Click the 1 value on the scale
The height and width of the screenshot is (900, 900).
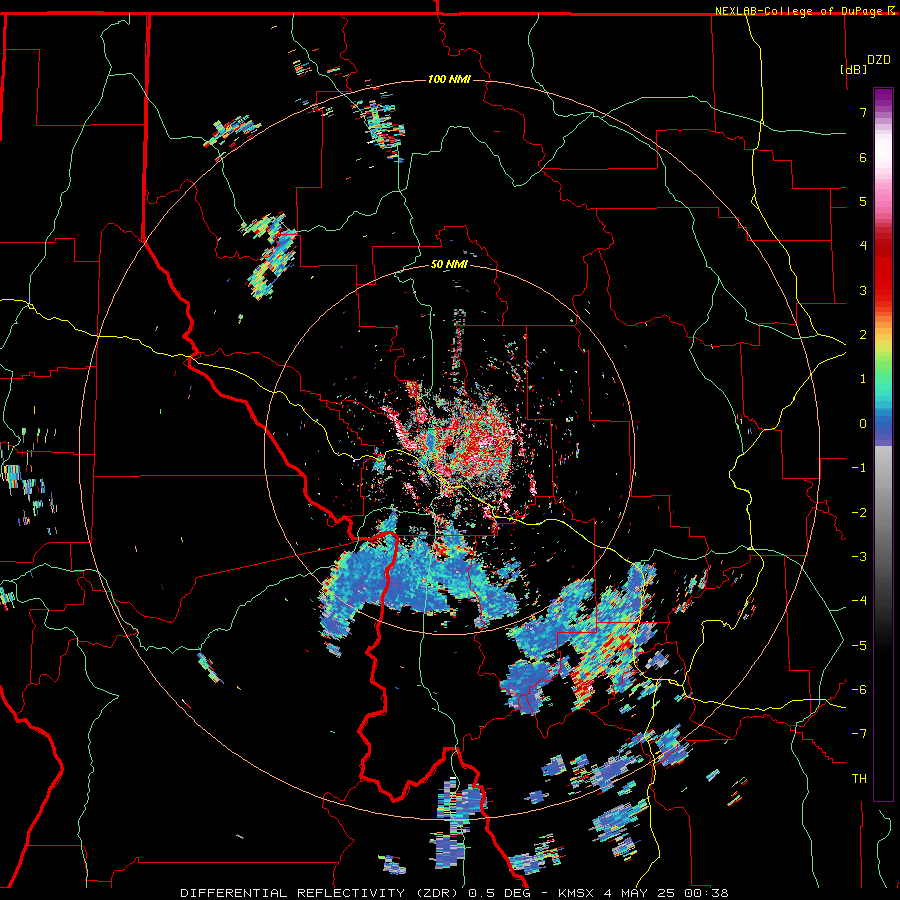click(x=863, y=379)
